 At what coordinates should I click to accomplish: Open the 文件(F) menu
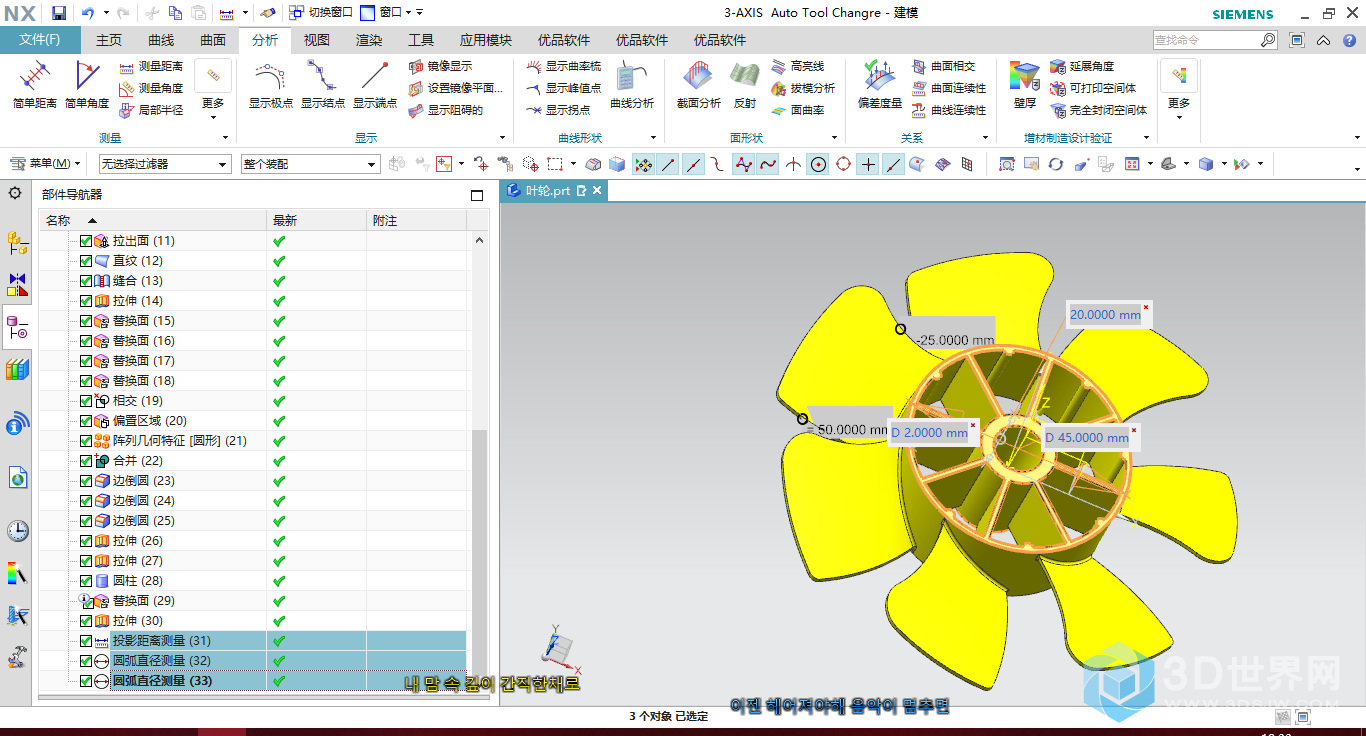40,40
